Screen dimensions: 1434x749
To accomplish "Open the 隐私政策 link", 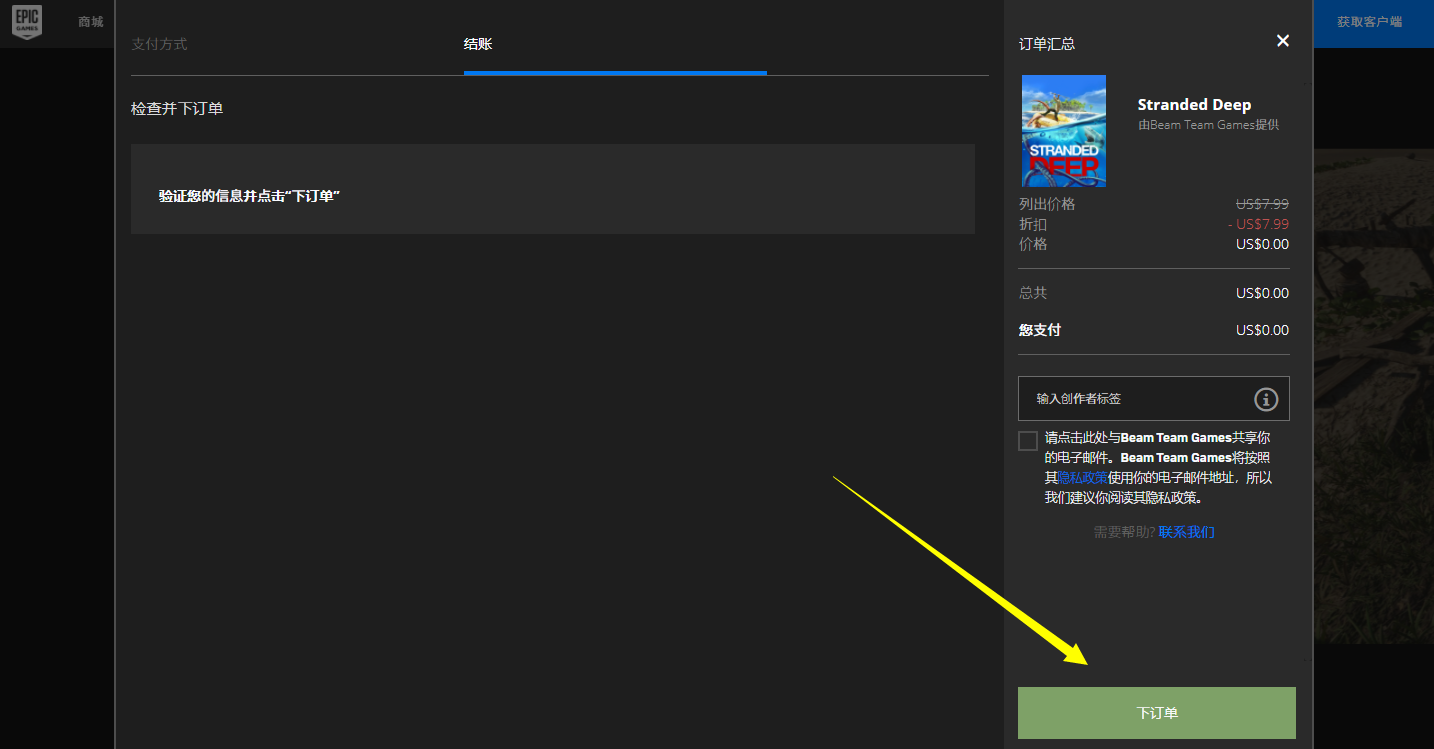I will point(1082,478).
